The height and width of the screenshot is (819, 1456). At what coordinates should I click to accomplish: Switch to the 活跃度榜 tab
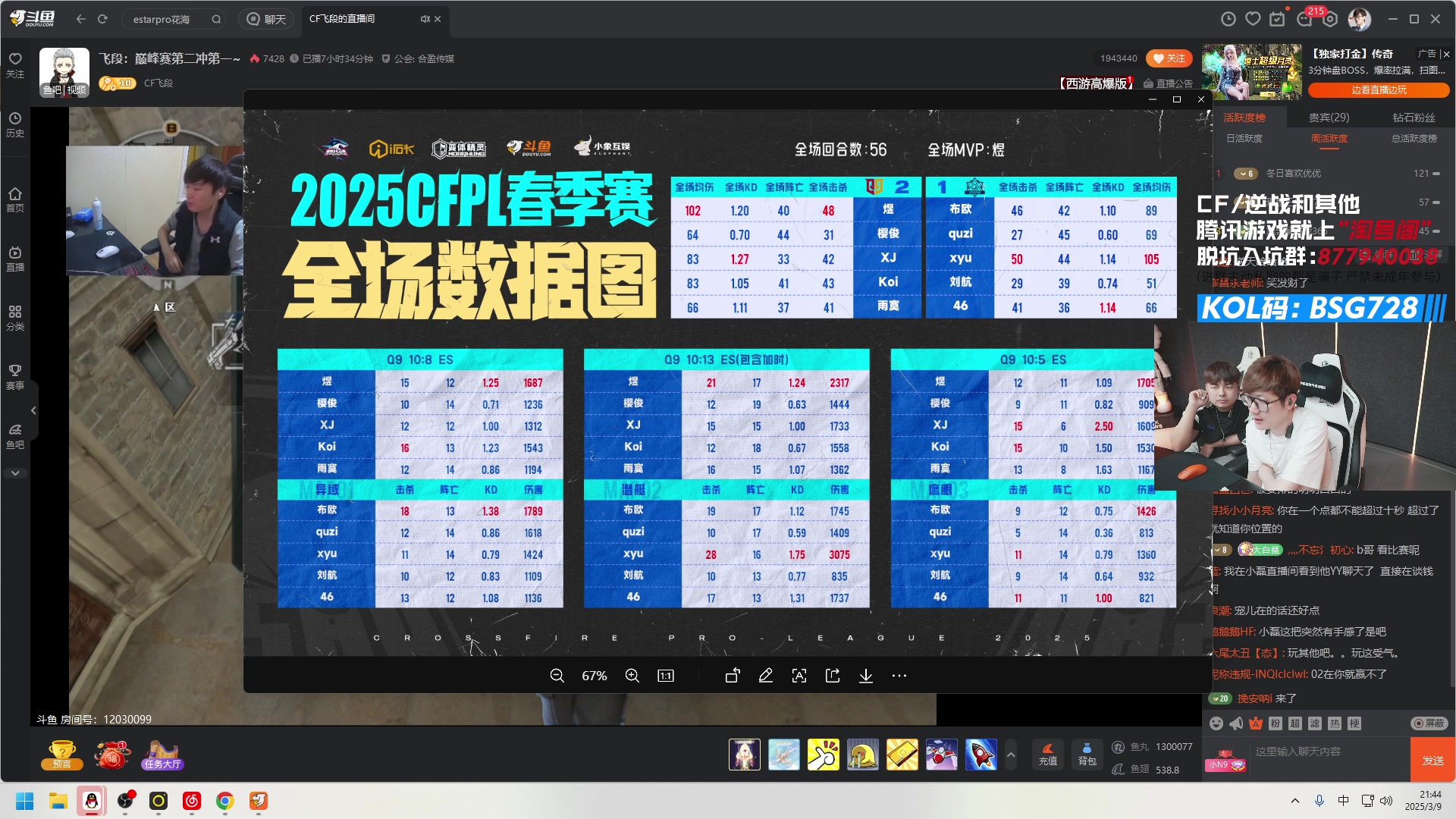point(1244,118)
